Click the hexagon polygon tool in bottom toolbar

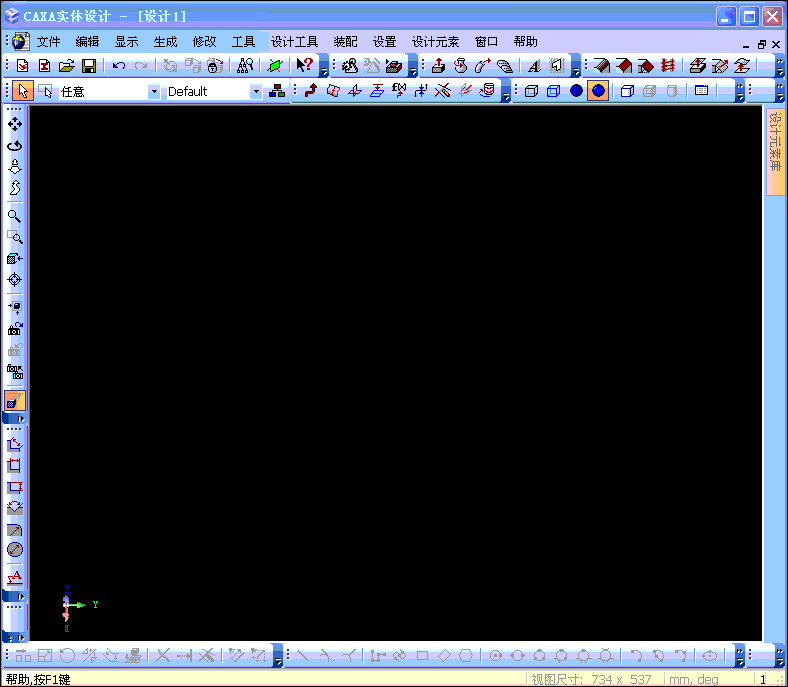466,655
